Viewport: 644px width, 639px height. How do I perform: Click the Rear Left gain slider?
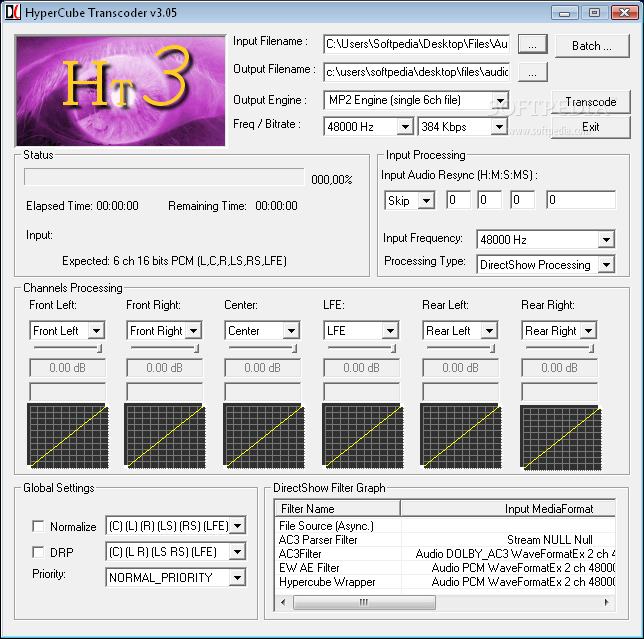click(461, 348)
